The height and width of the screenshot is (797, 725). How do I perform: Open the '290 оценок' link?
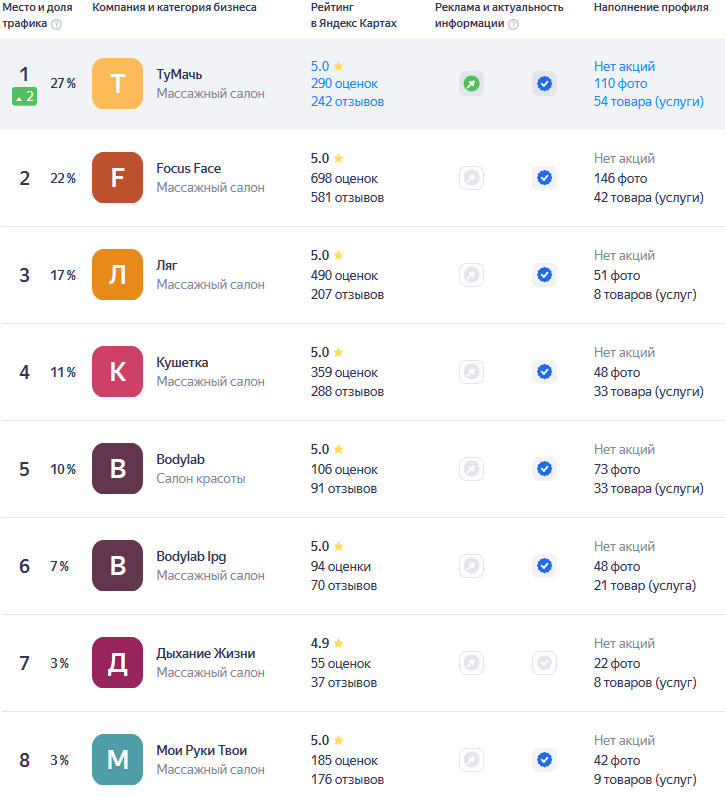(344, 83)
